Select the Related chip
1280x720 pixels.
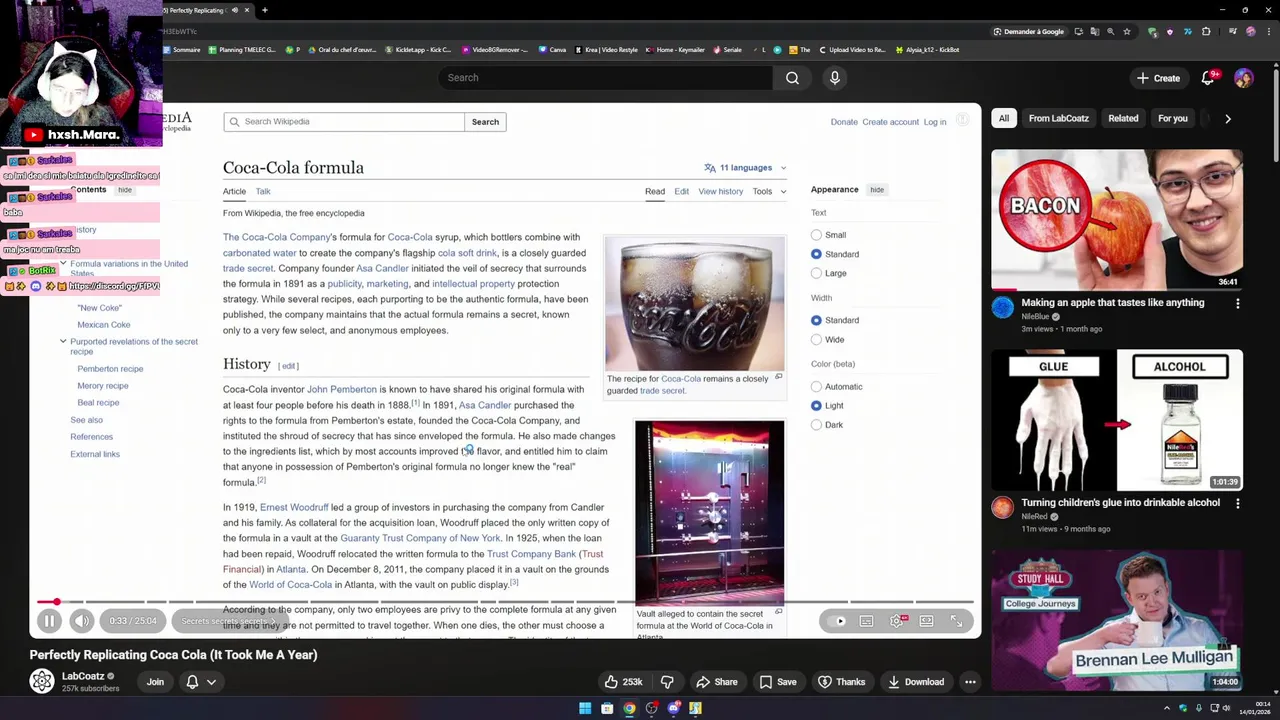point(1123,118)
